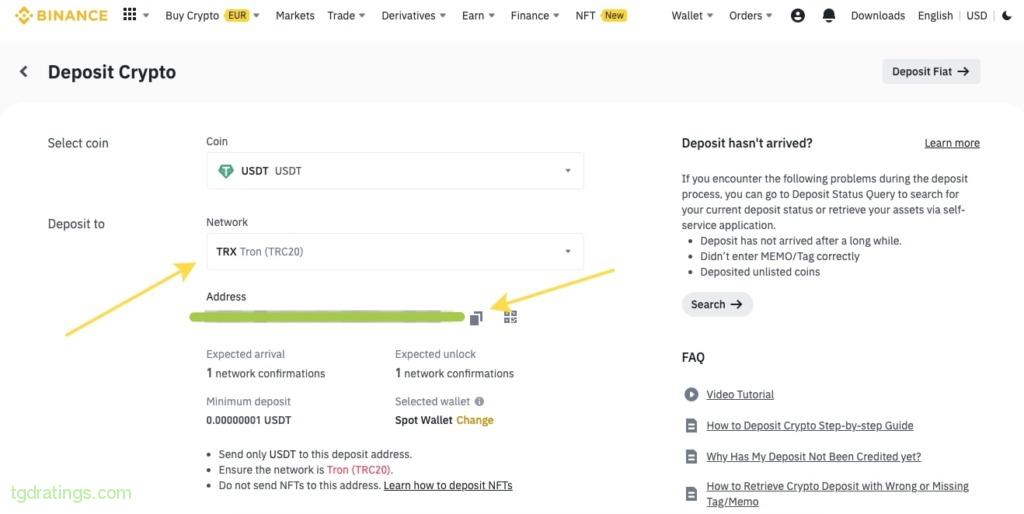The image size is (1024, 514).
Task: Click the USDT Tether coin icon
Action: click(x=226, y=171)
